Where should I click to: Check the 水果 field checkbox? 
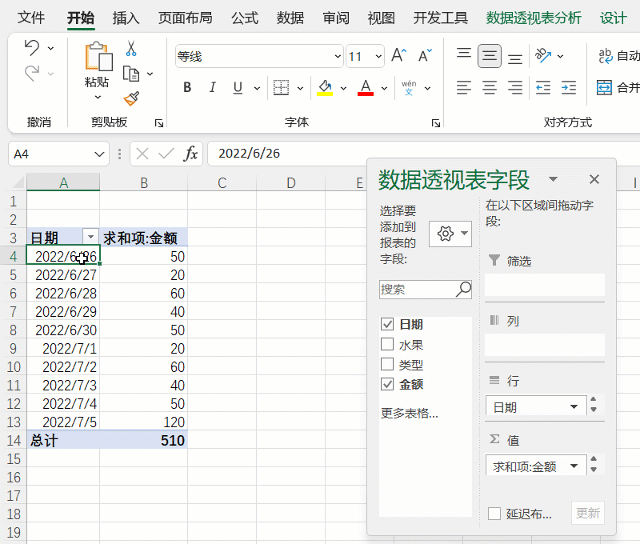coord(388,345)
